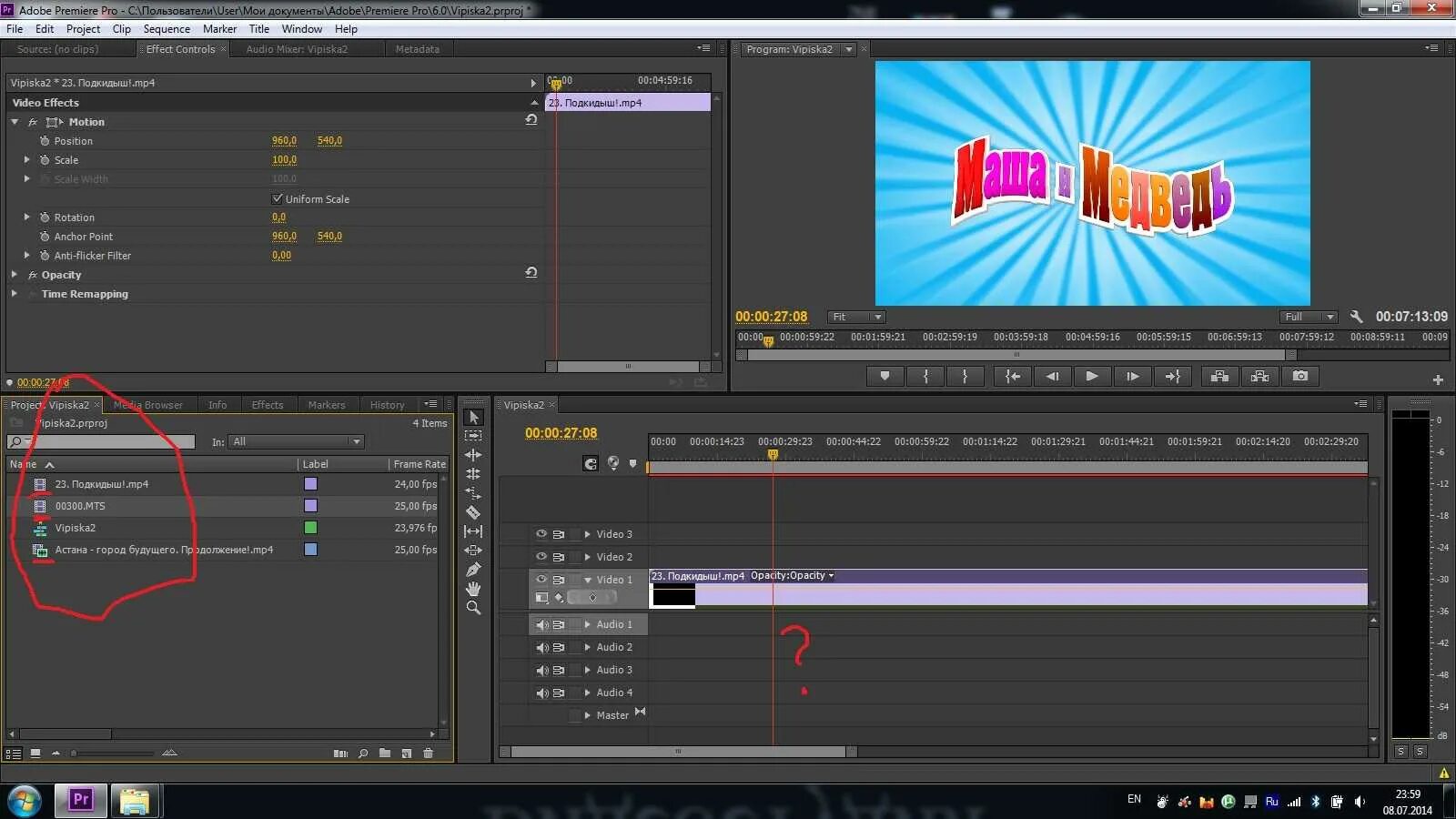This screenshot has width=1456, height=819.
Task: Open the Sequence menu
Action: point(167,29)
